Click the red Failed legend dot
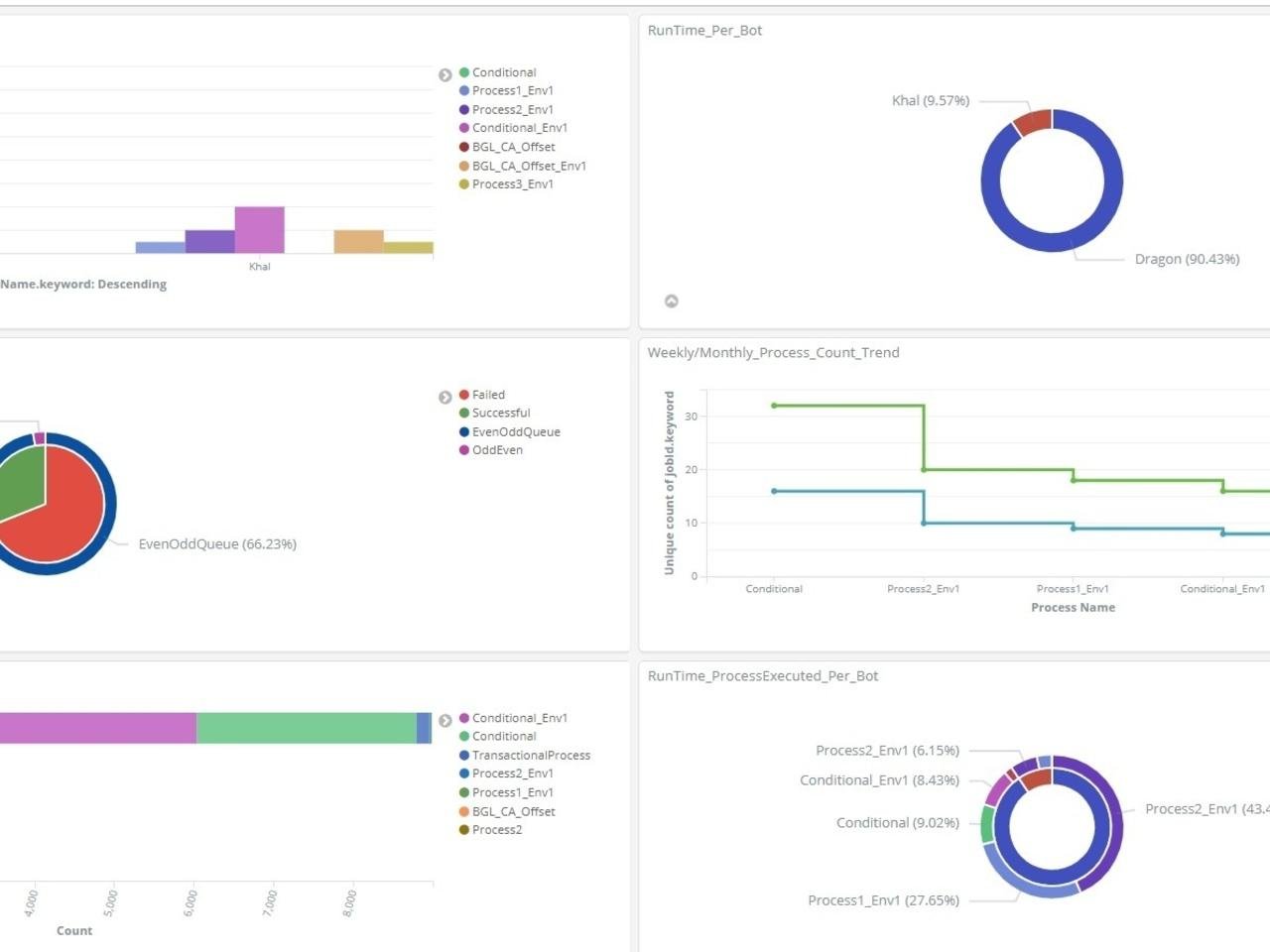 click(x=462, y=394)
